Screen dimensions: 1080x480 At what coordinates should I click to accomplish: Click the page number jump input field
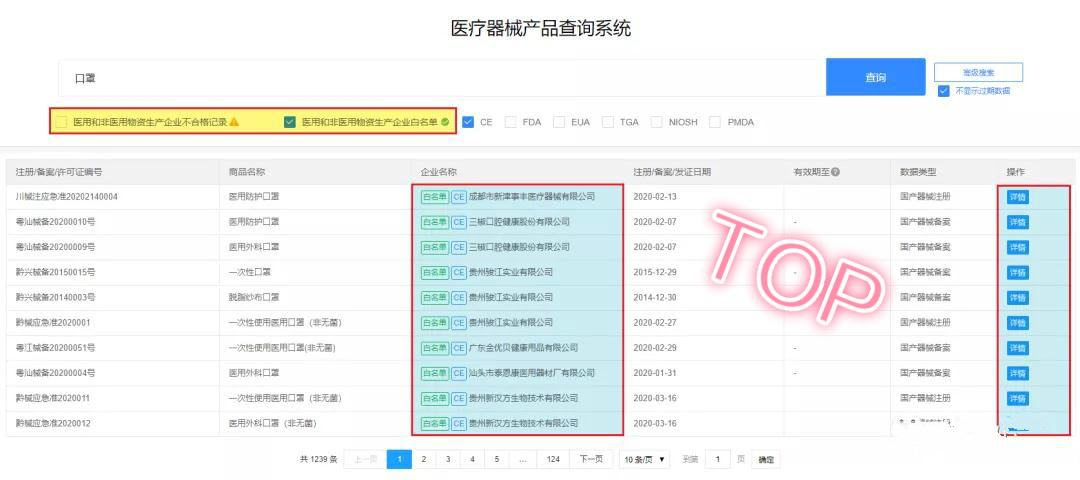coord(718,459)
